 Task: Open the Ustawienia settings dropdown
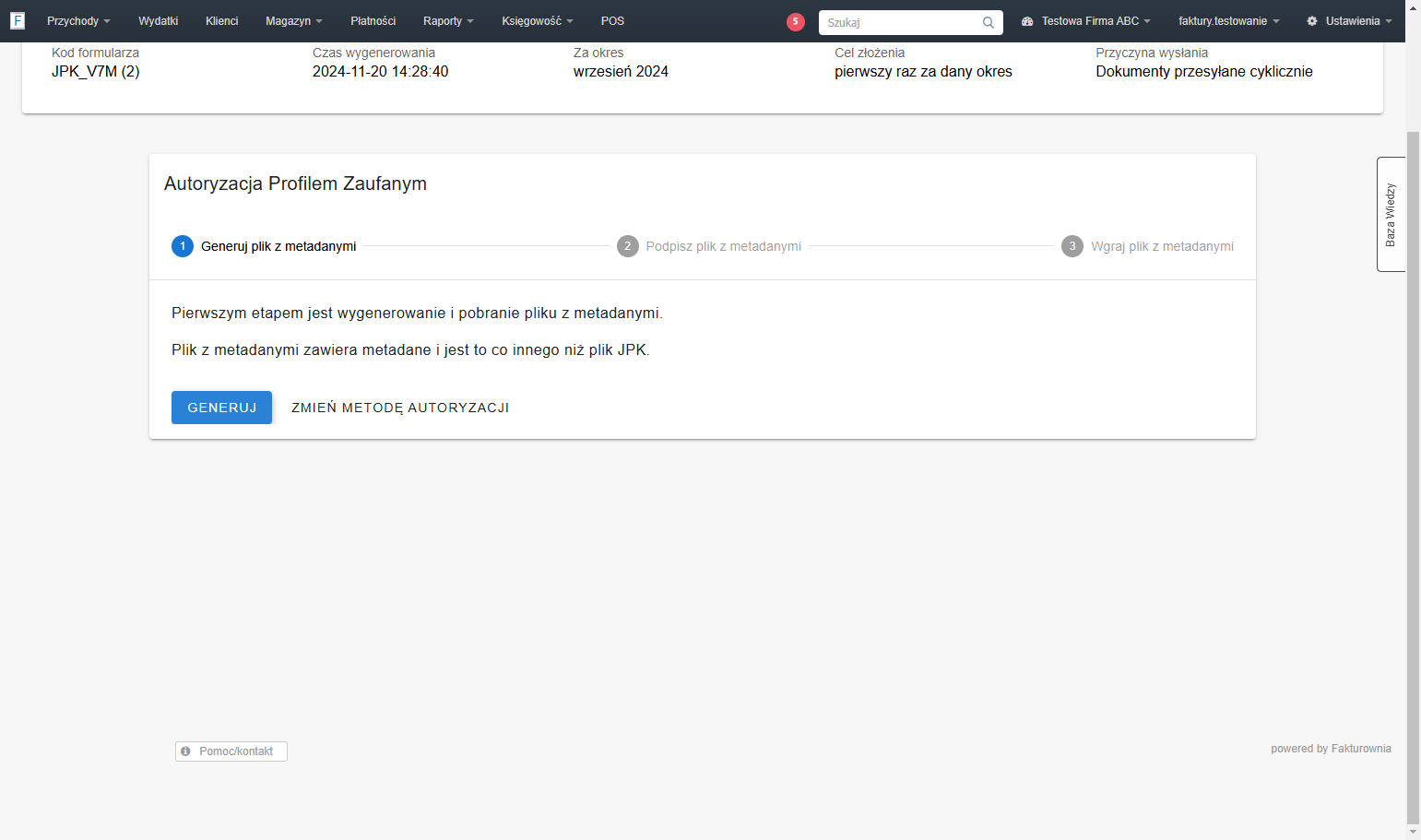tap(1349, 21)
